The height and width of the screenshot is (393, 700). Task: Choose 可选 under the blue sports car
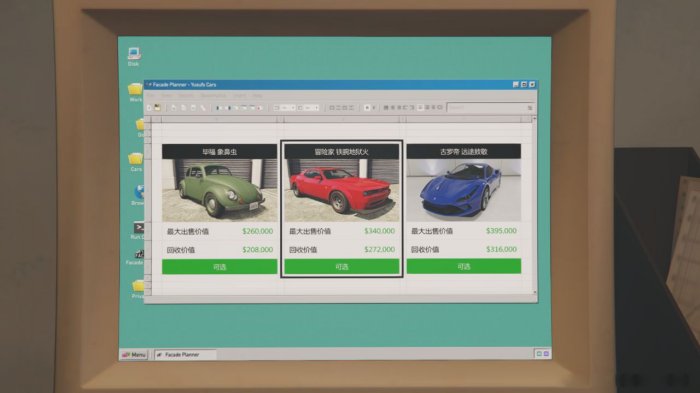463,266
